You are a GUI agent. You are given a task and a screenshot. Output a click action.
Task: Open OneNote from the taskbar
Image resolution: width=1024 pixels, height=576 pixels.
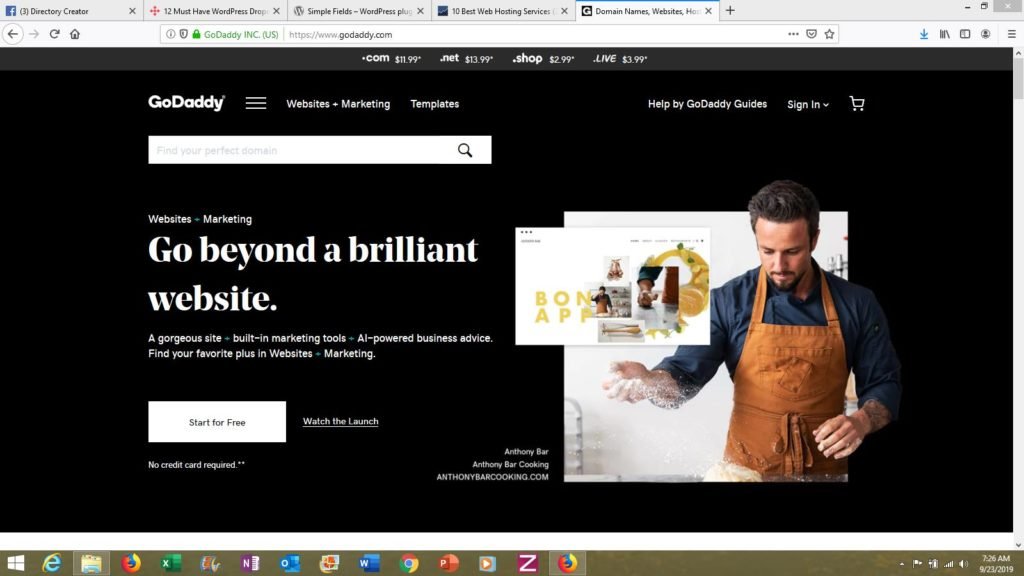tap(250, 563)
